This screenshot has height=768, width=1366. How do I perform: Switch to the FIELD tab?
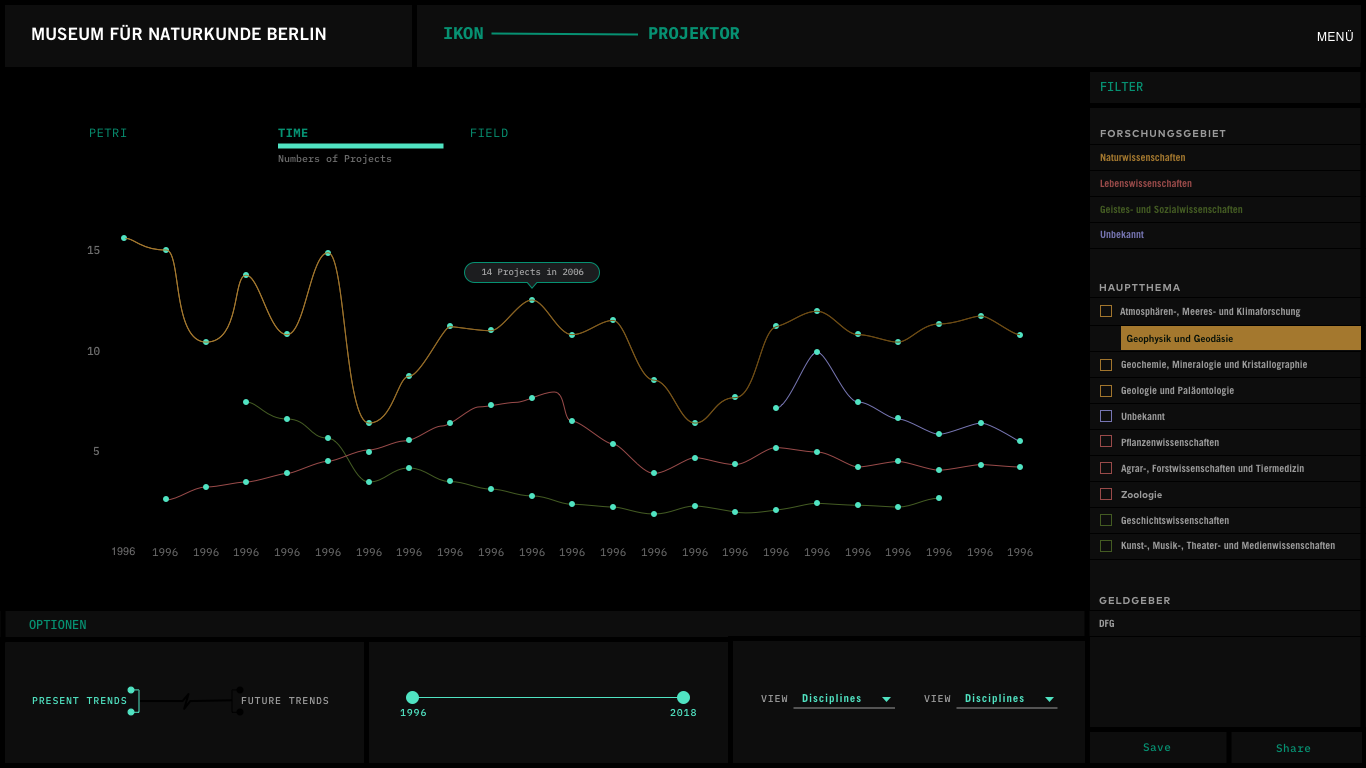coord(489,133)
